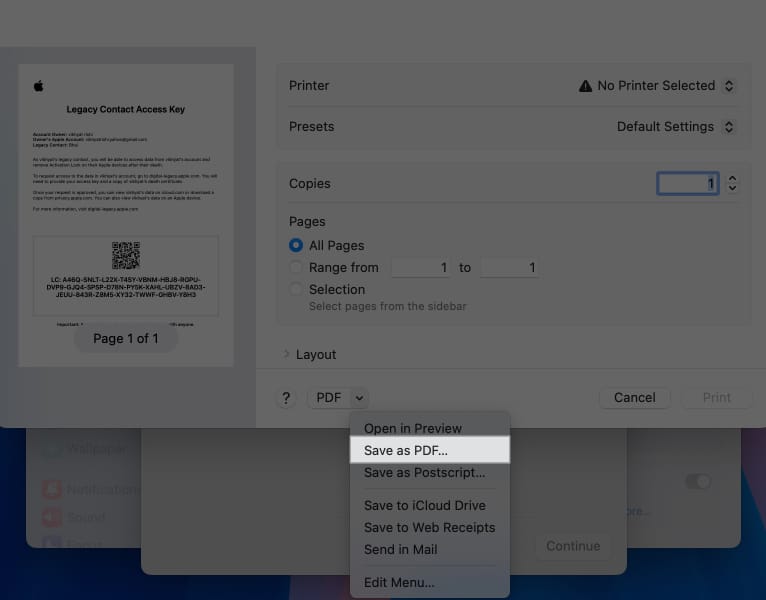Image resolution: width=766 pixels, height=600 pixels.
Task: Click the Apple logo on the preview page
Action: coord(39,86)
